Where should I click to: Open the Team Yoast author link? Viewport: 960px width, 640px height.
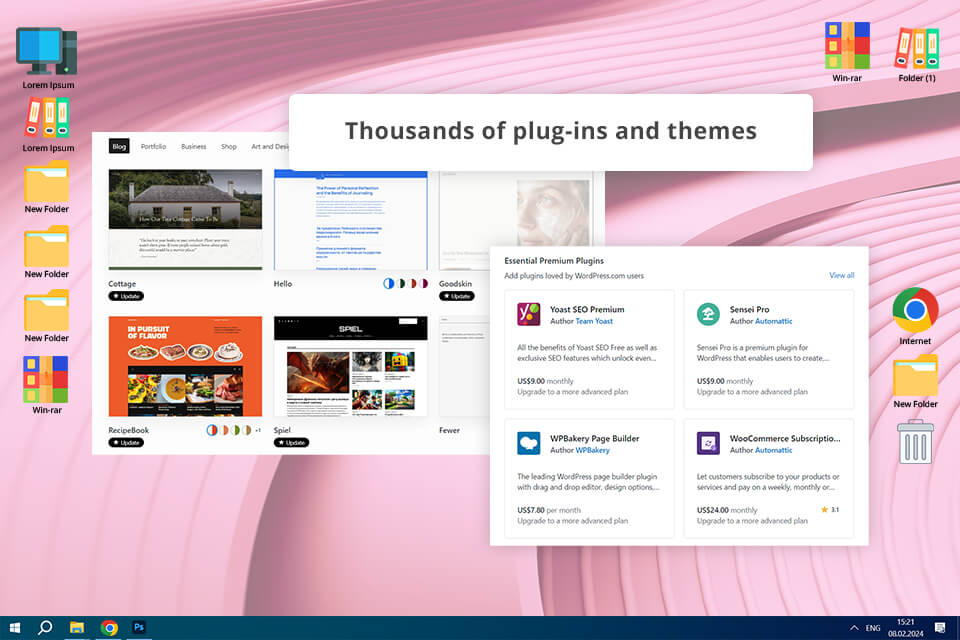tap(594, 321)
